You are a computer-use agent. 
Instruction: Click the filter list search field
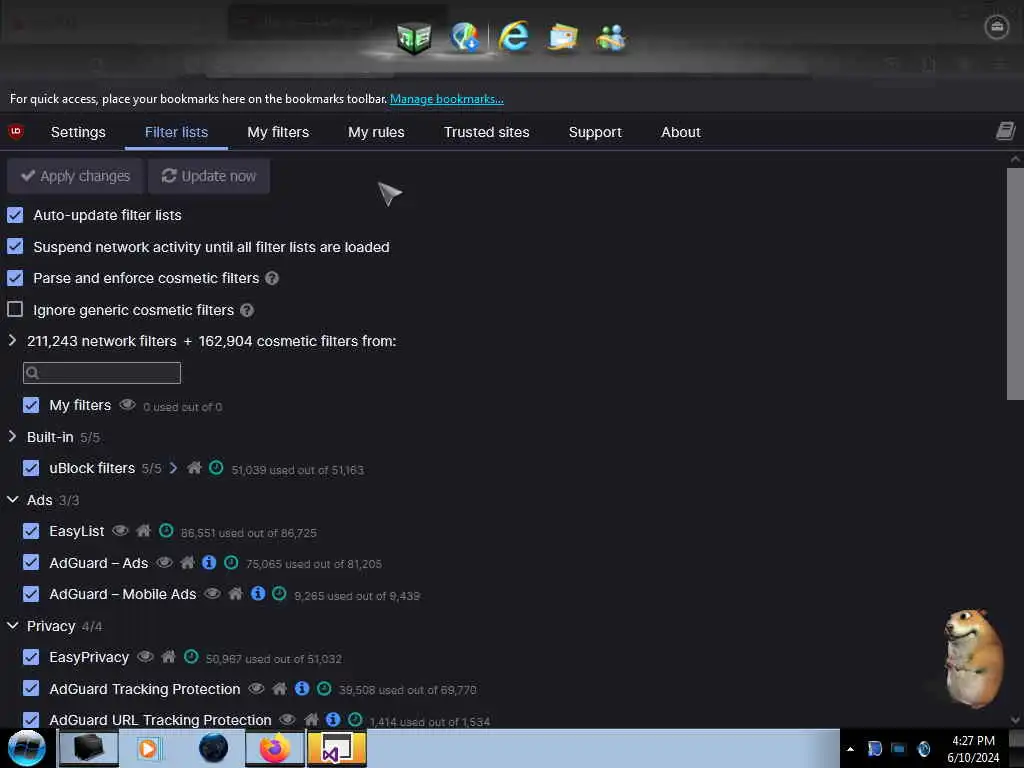coord(102,372)
